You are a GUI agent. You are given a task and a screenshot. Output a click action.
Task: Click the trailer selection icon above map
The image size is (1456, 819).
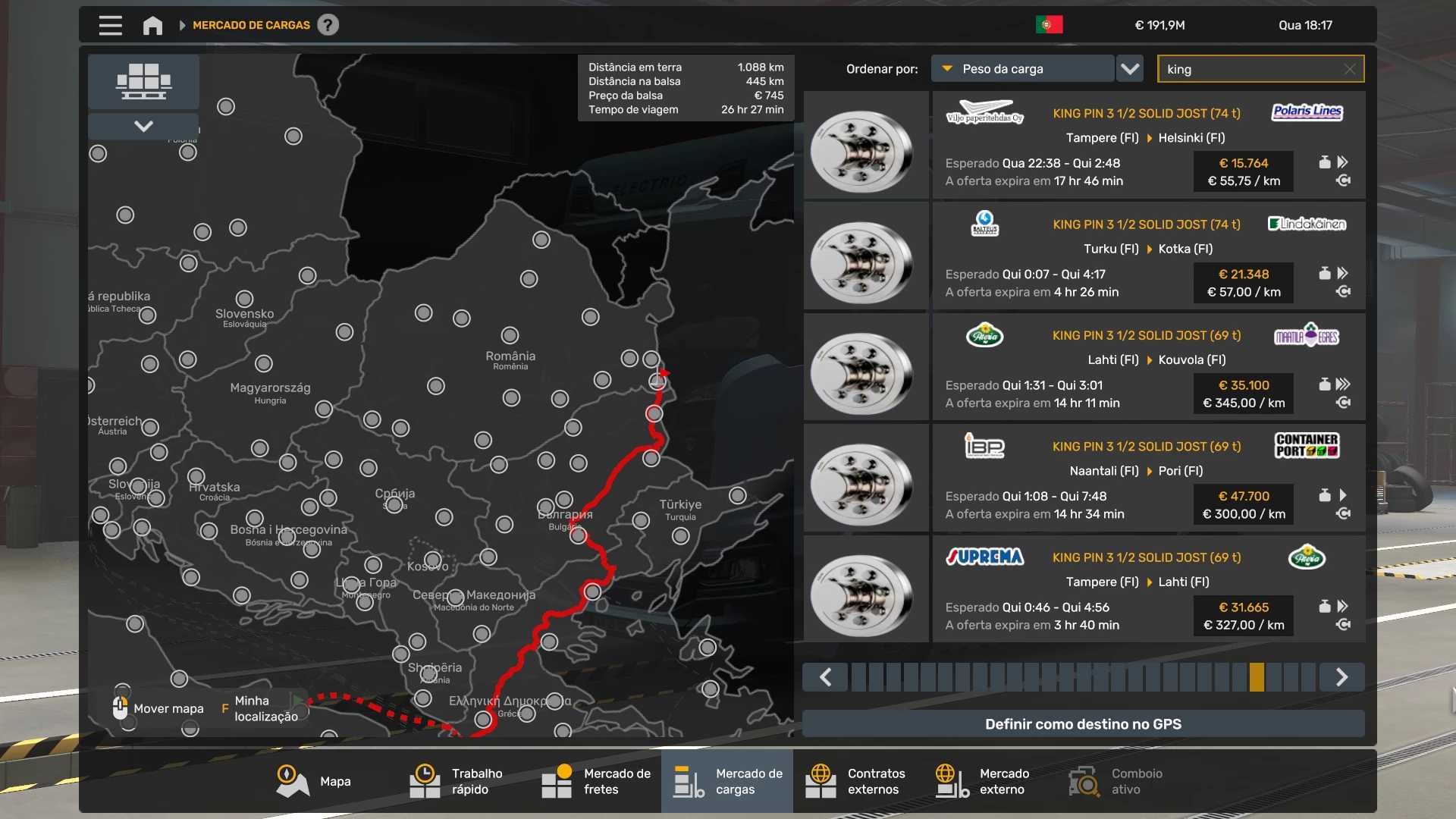143,81
